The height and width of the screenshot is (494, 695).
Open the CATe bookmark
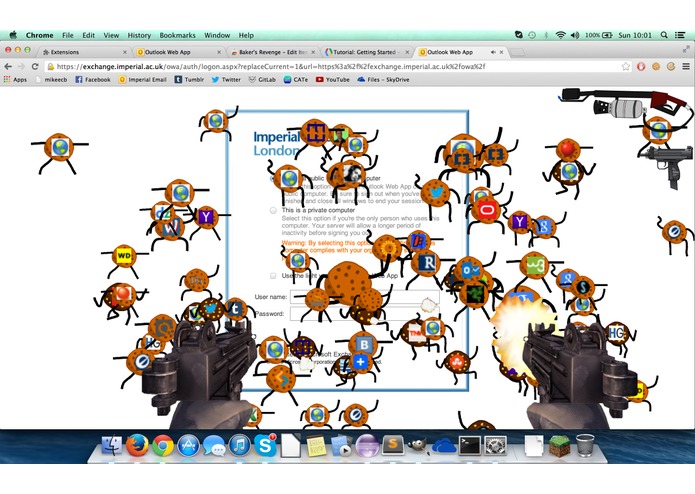pos(296,80)
